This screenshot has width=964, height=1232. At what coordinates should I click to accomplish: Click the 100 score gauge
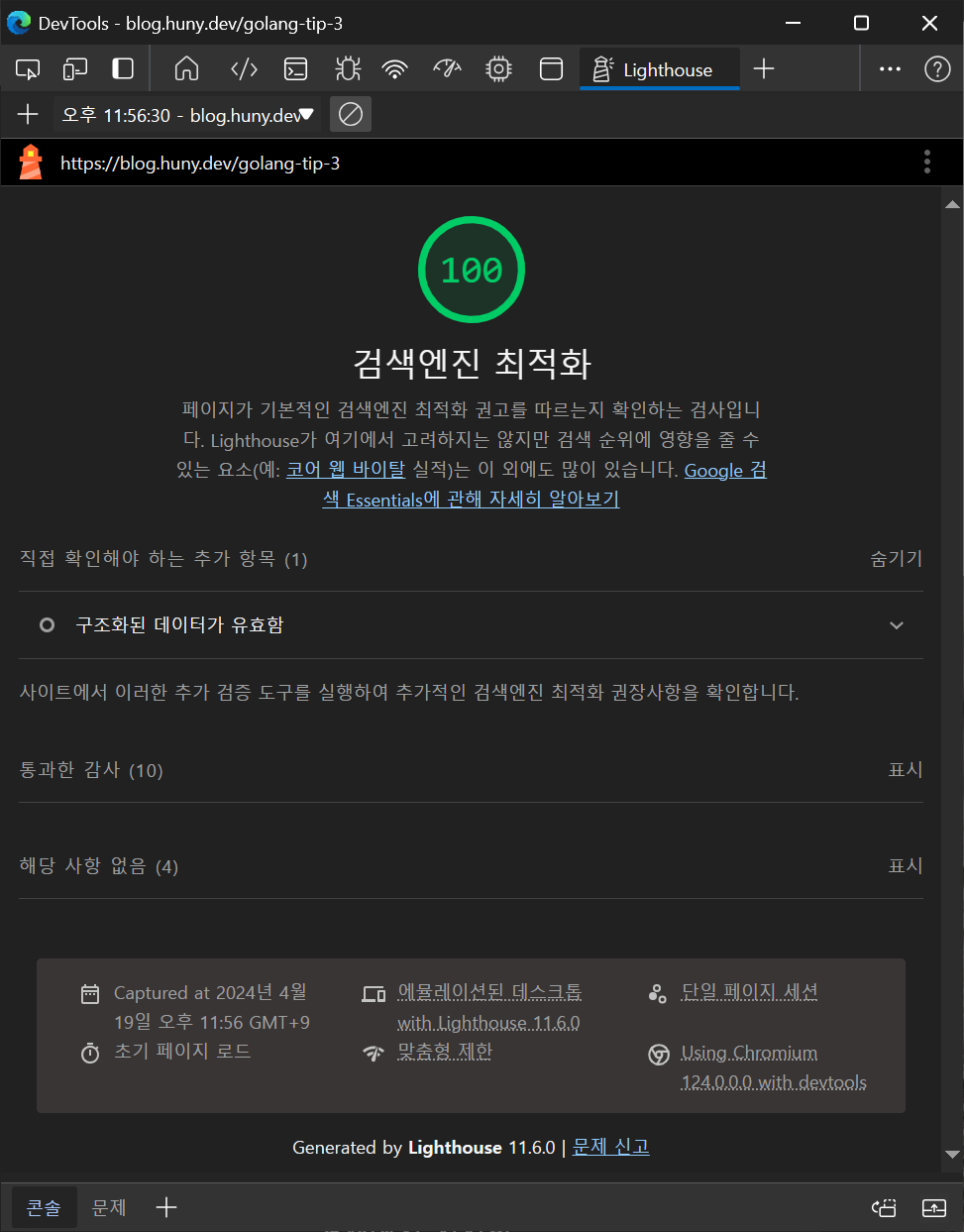tap(472, 270)
